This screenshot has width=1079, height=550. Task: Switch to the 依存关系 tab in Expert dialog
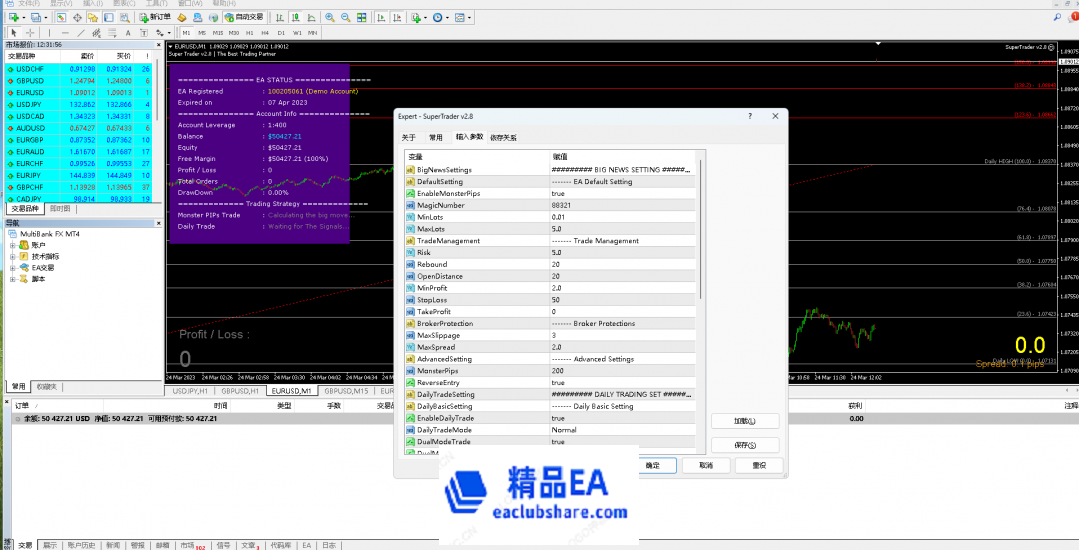tap(503, 137)
